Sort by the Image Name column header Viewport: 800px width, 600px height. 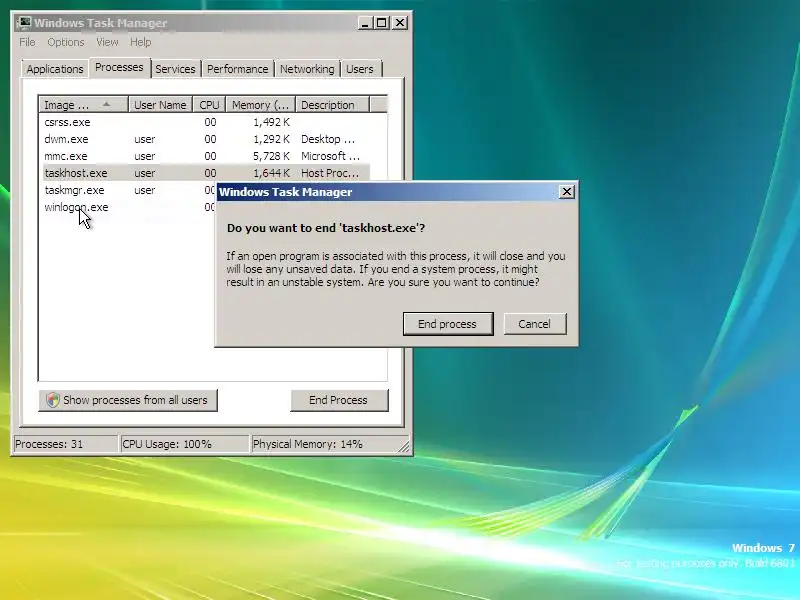pyautogui.click(x=83, y=105)
